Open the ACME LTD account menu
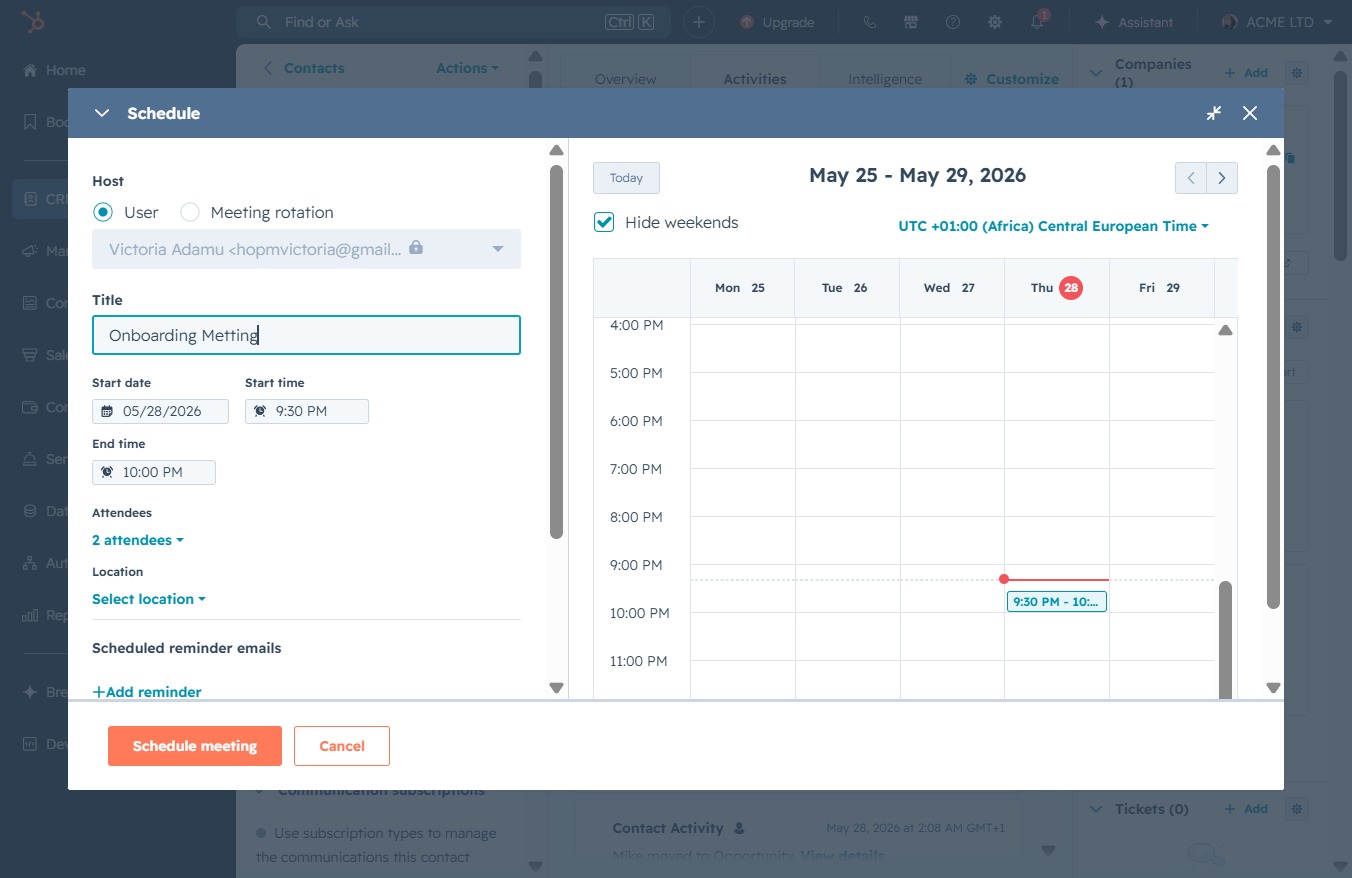1352x878 pixels. click(x=1277, y=22)
